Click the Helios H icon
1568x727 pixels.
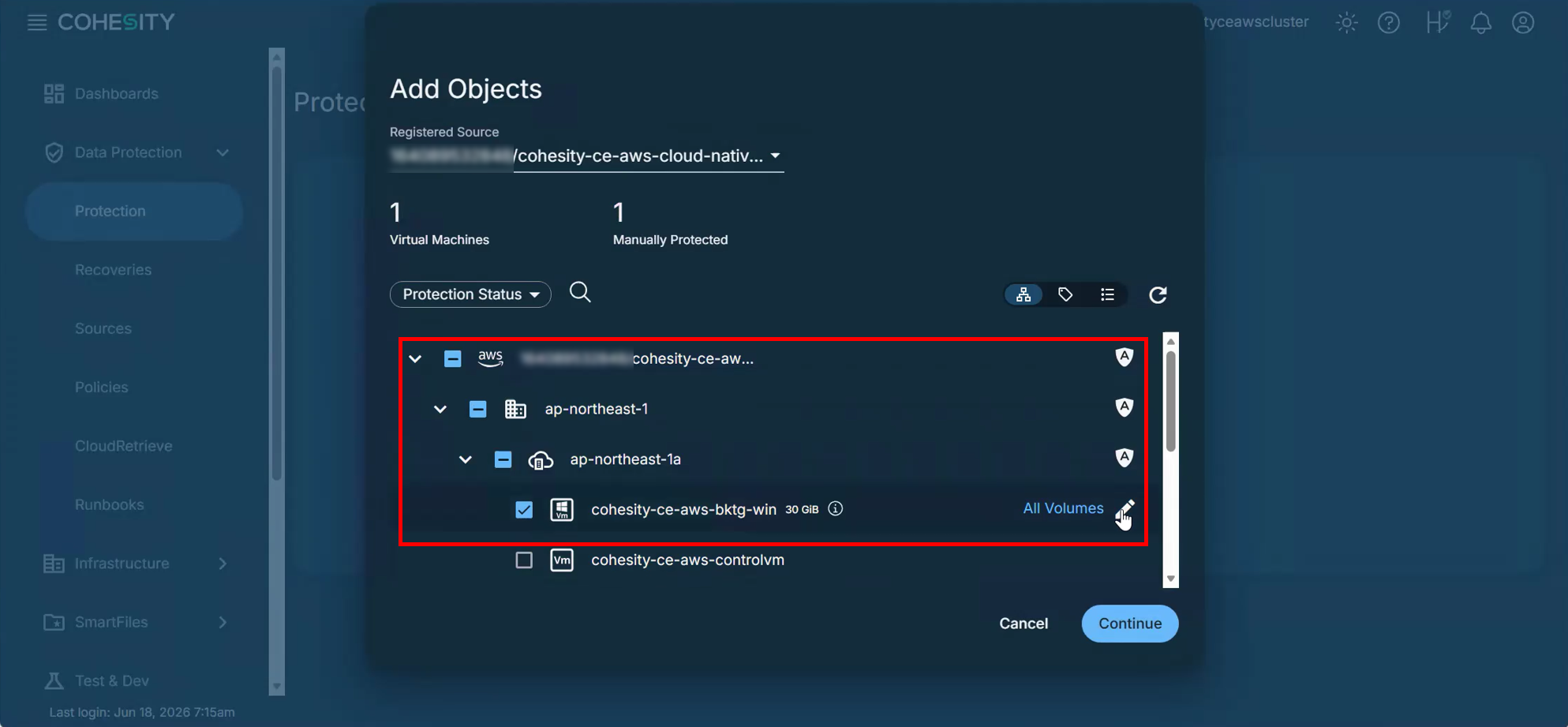click(1438, 21)
